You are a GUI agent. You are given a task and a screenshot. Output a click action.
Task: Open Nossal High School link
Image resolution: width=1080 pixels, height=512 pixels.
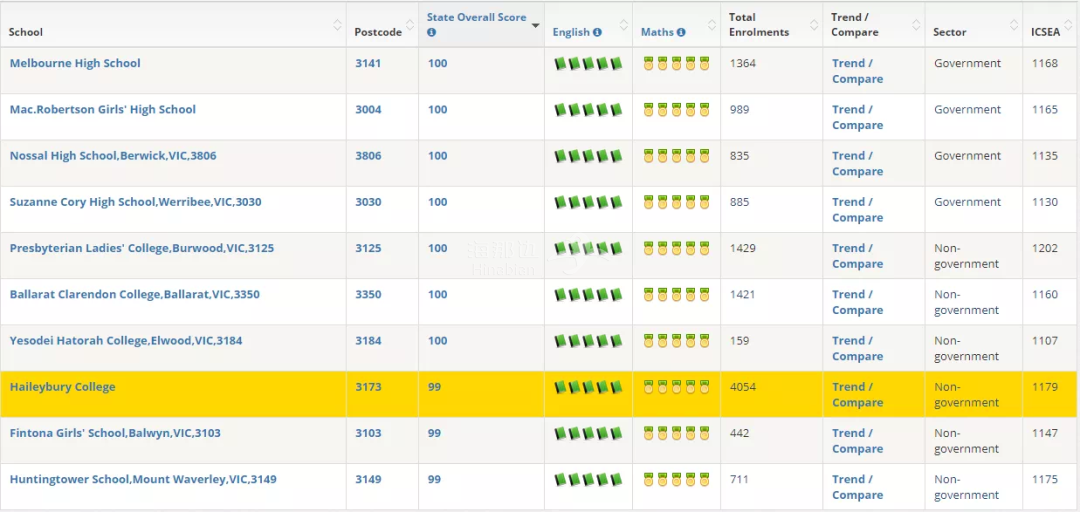[x=113, y=156]
